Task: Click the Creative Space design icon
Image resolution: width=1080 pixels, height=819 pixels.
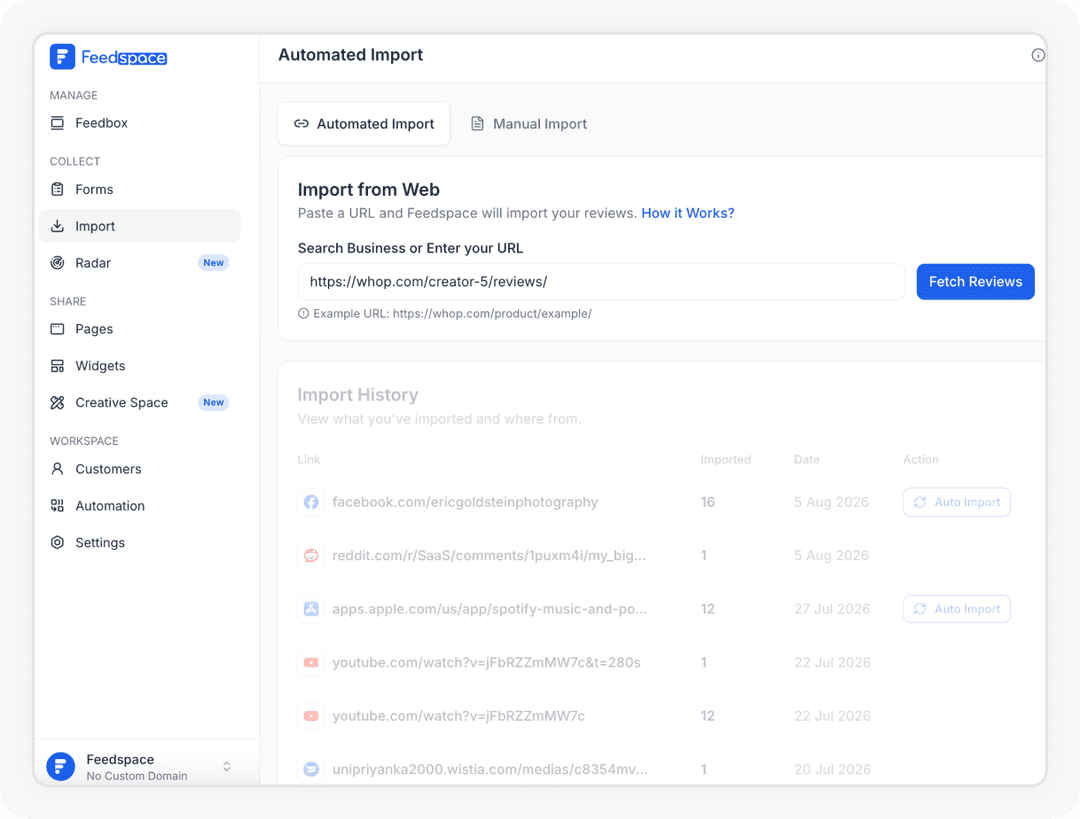Action: click(x=57, y=402)
